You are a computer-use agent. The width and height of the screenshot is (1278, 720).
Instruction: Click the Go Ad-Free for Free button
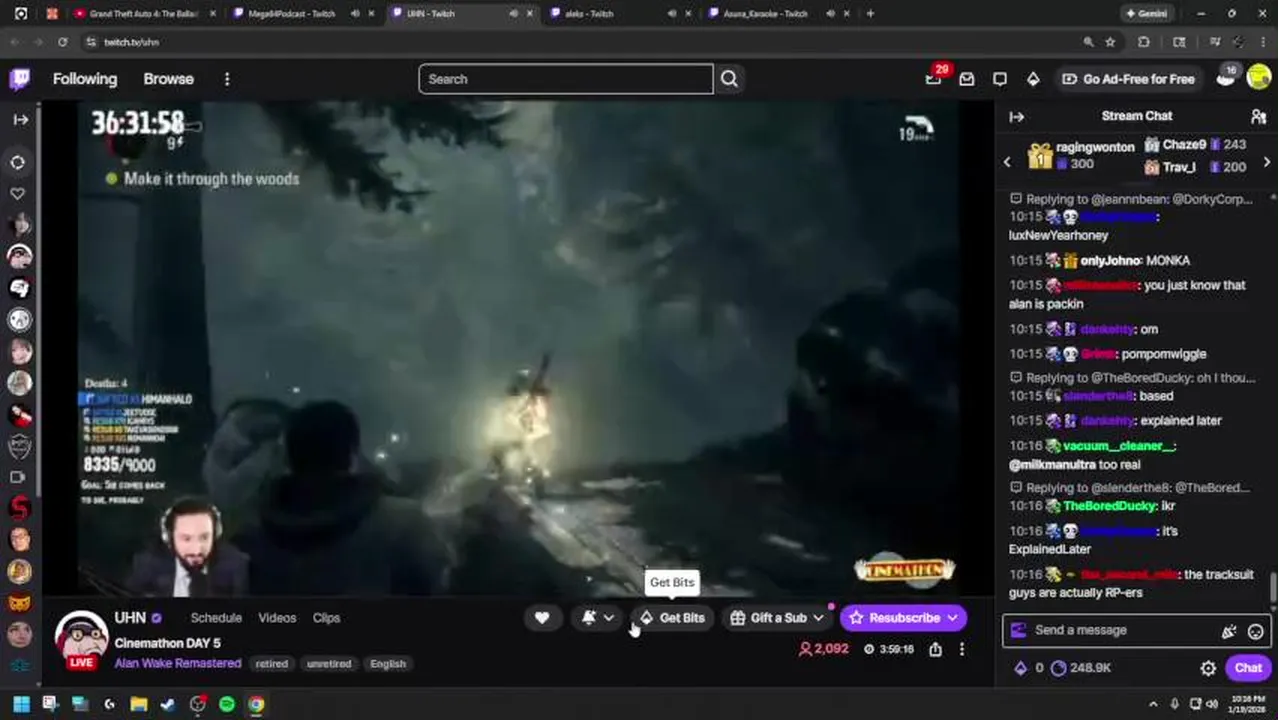coord(1128,79)
